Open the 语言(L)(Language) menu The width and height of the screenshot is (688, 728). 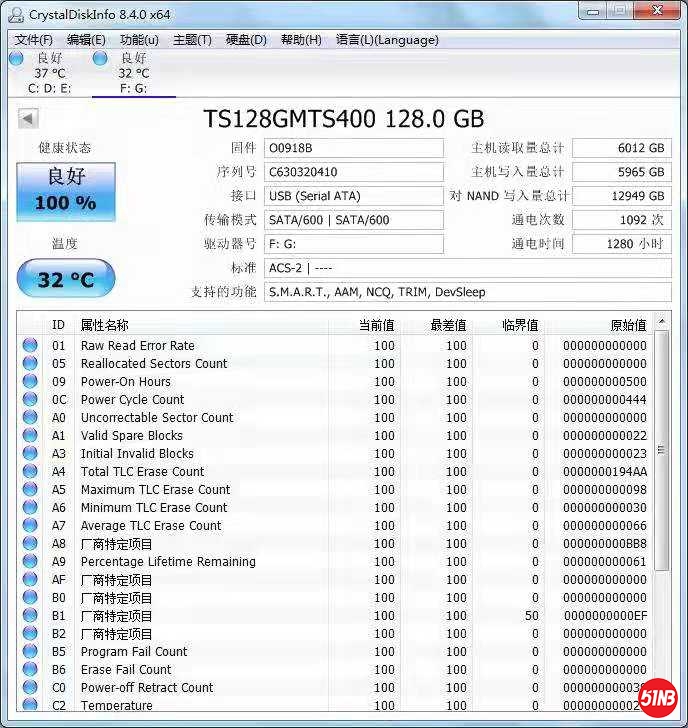387,40
